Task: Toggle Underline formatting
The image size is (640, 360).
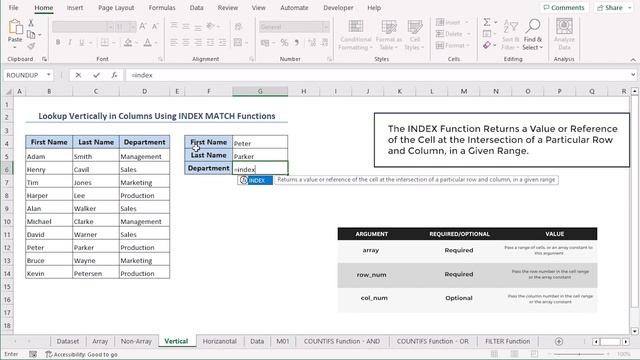Action: [x=82, y=42]
